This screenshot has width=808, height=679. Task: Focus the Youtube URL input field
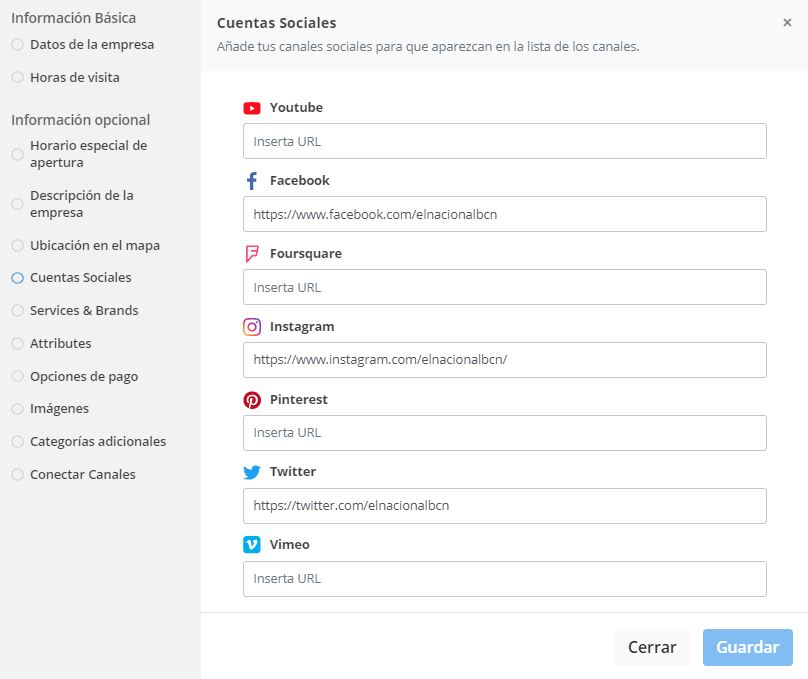[x=504, y=141]
